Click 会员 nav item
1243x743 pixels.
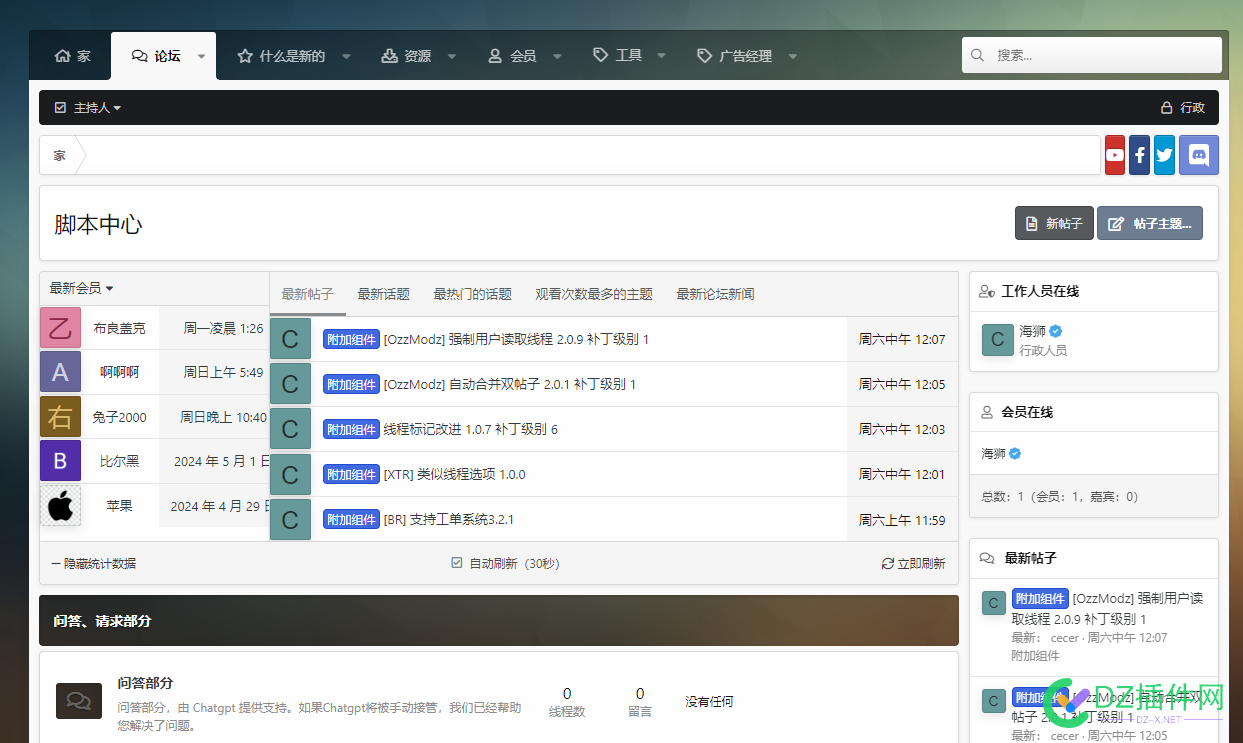point(513,56)
